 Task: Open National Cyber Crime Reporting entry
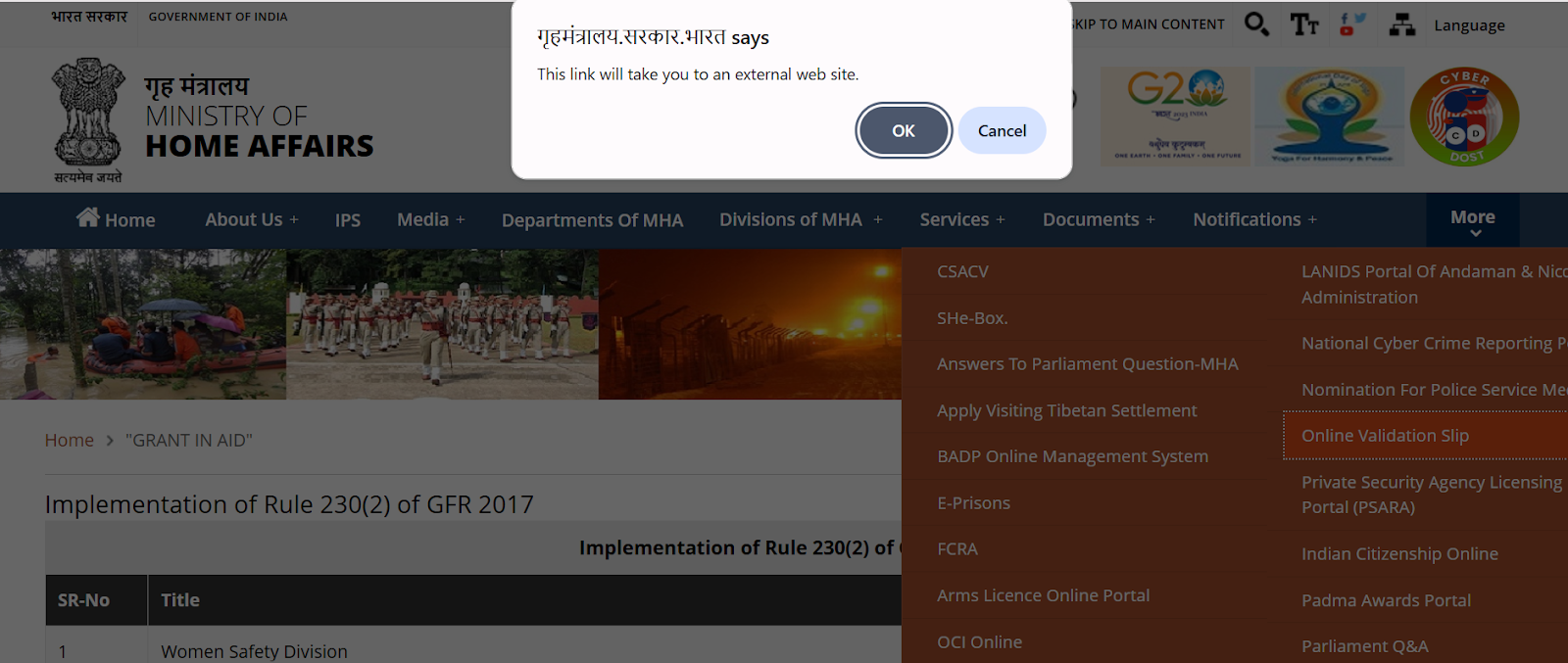pyautogui.click(x=1435, y=343)
